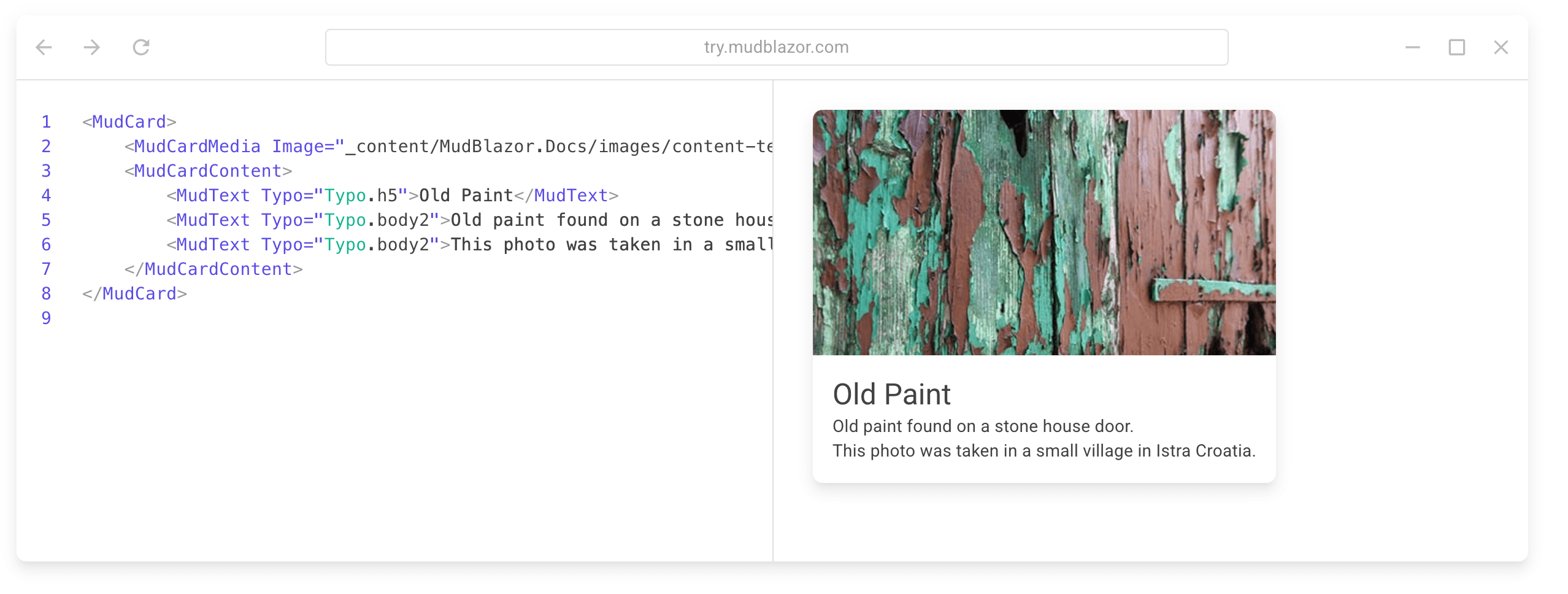Click the Typo.h5 MudText code line
The image size is (1568, 594).
coord(393,196)
